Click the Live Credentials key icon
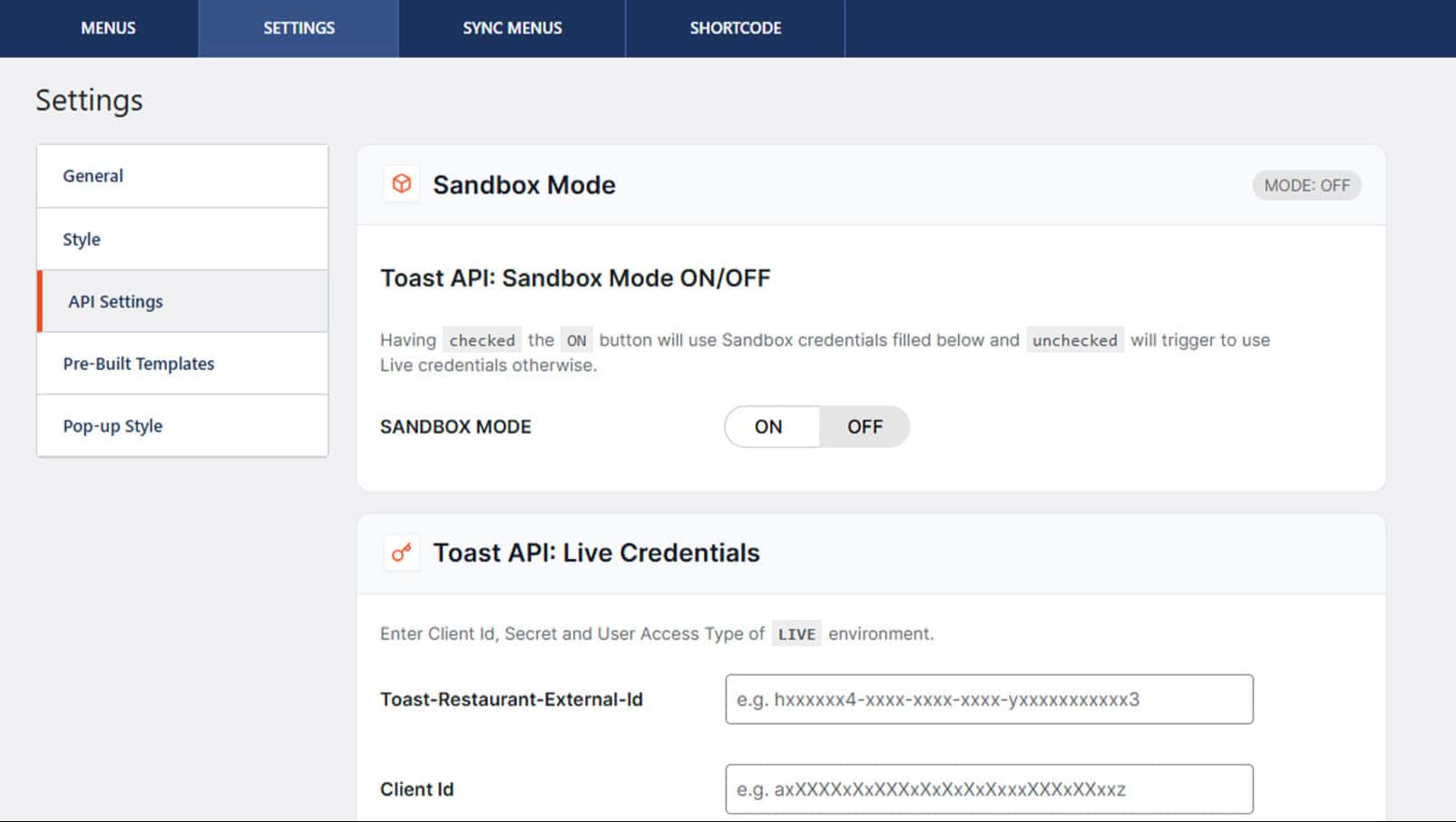The image size is (1456, 822). [402, 552]
